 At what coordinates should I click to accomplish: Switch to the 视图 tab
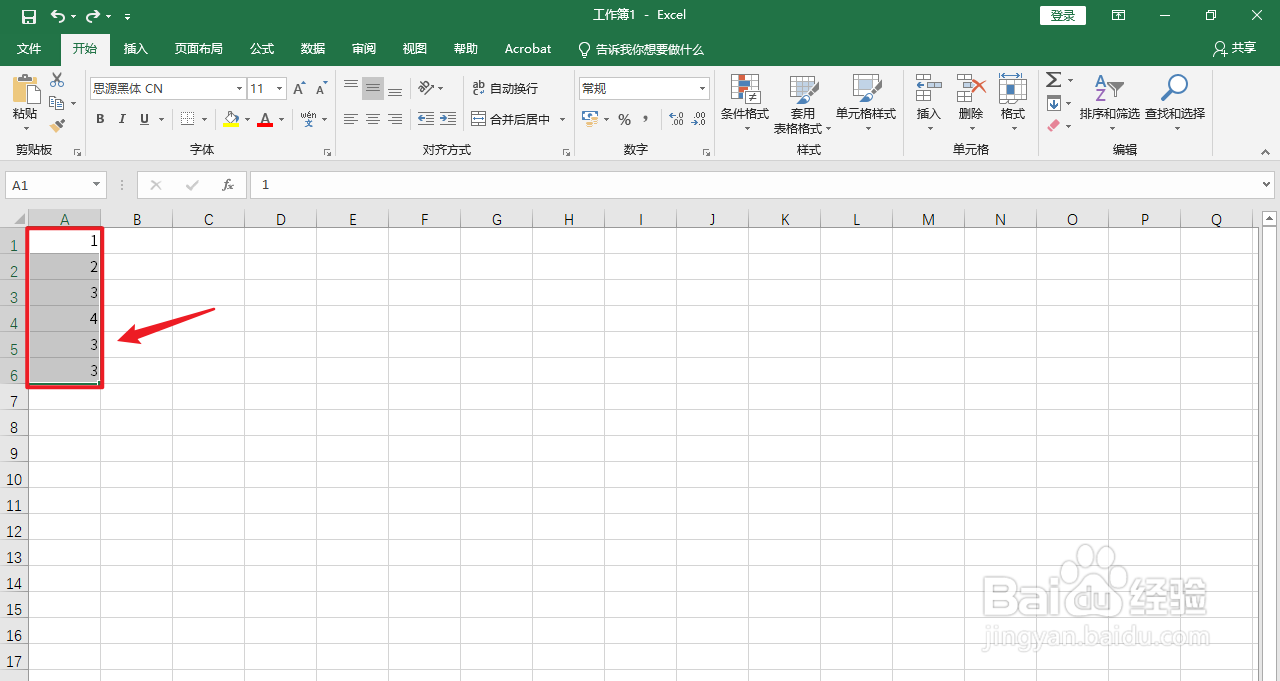pos(415,49)
